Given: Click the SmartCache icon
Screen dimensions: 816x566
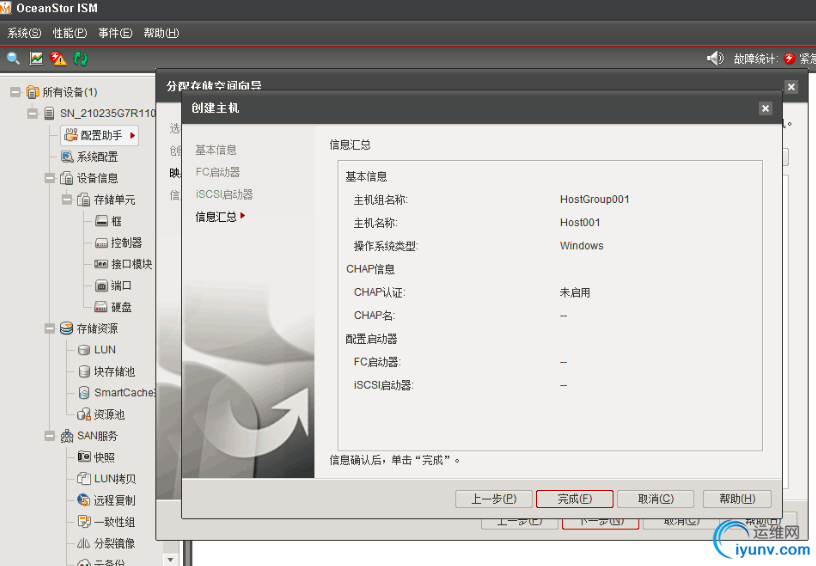Looking at the screenshot, I should pos(84,393).
